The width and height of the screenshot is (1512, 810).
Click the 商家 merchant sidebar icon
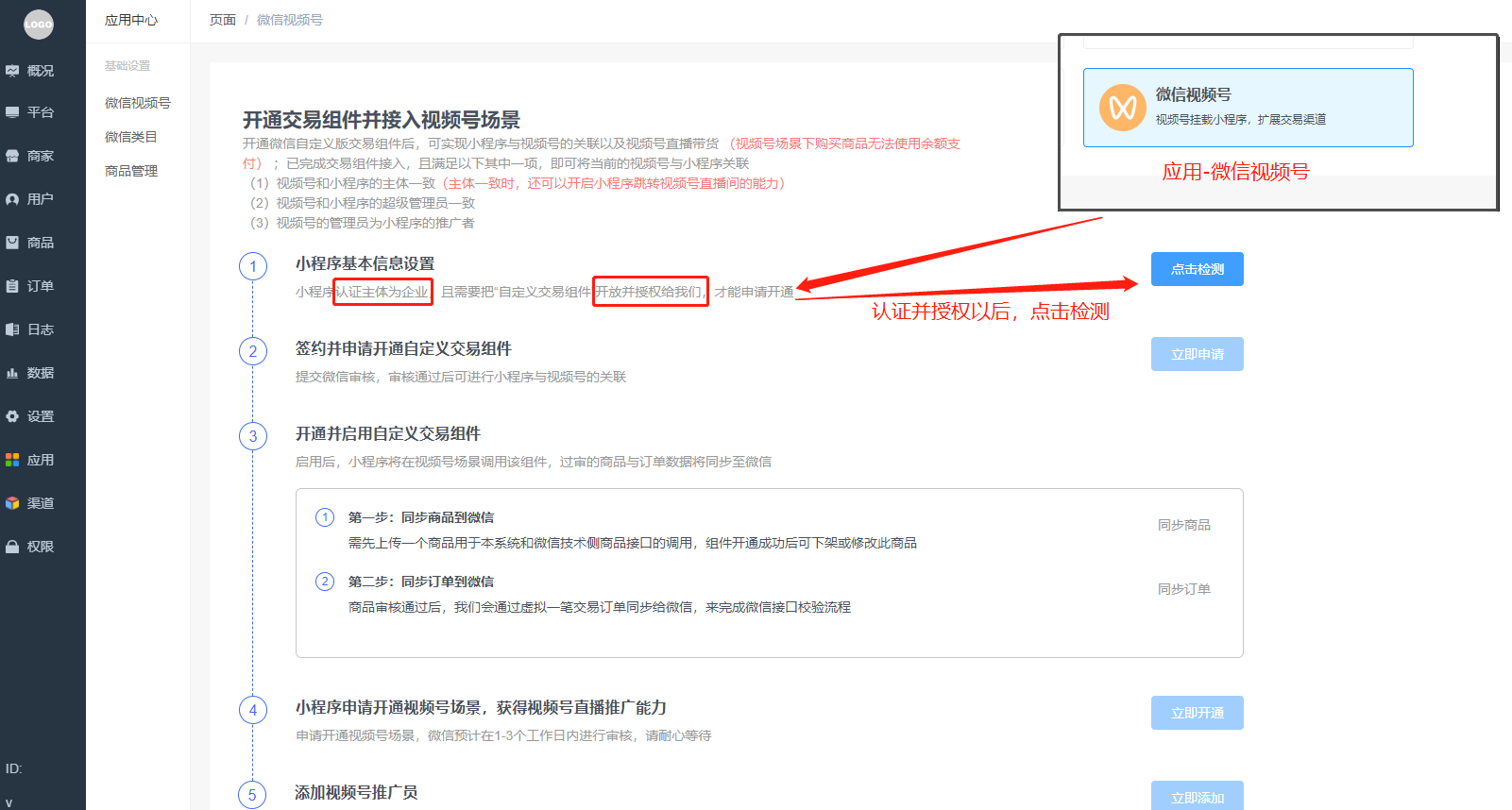pos(12,156)
